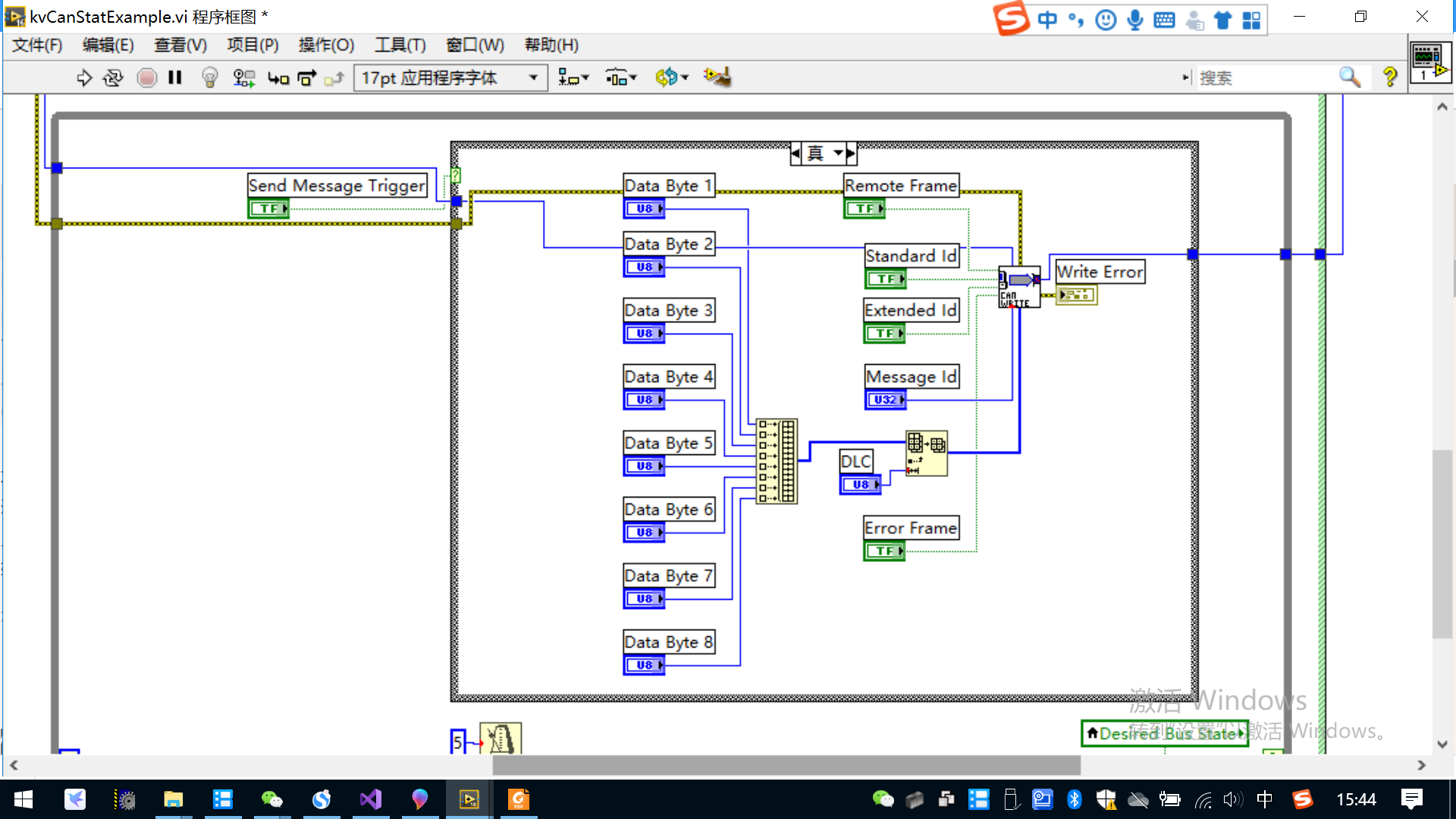
Task: Open the 工具(T) menu
Action: click(400, 45)
